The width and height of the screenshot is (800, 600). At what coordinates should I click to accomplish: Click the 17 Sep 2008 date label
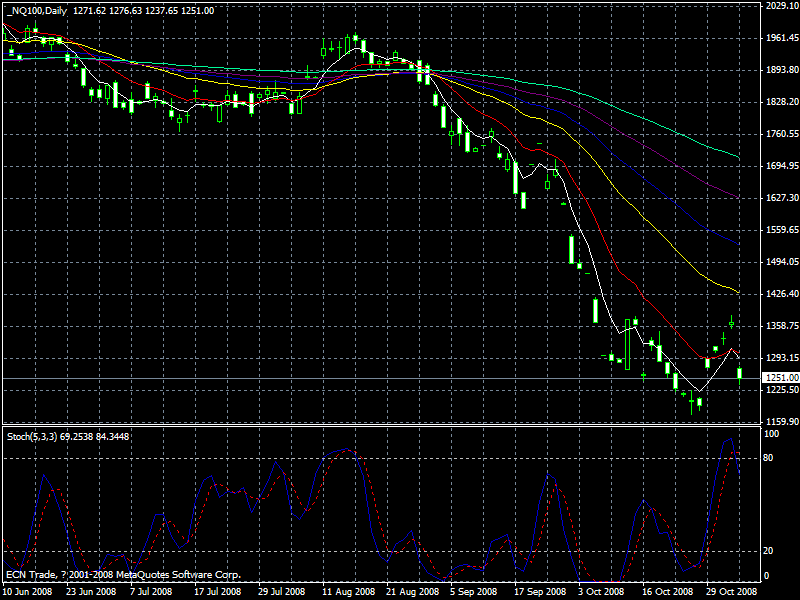540,592
